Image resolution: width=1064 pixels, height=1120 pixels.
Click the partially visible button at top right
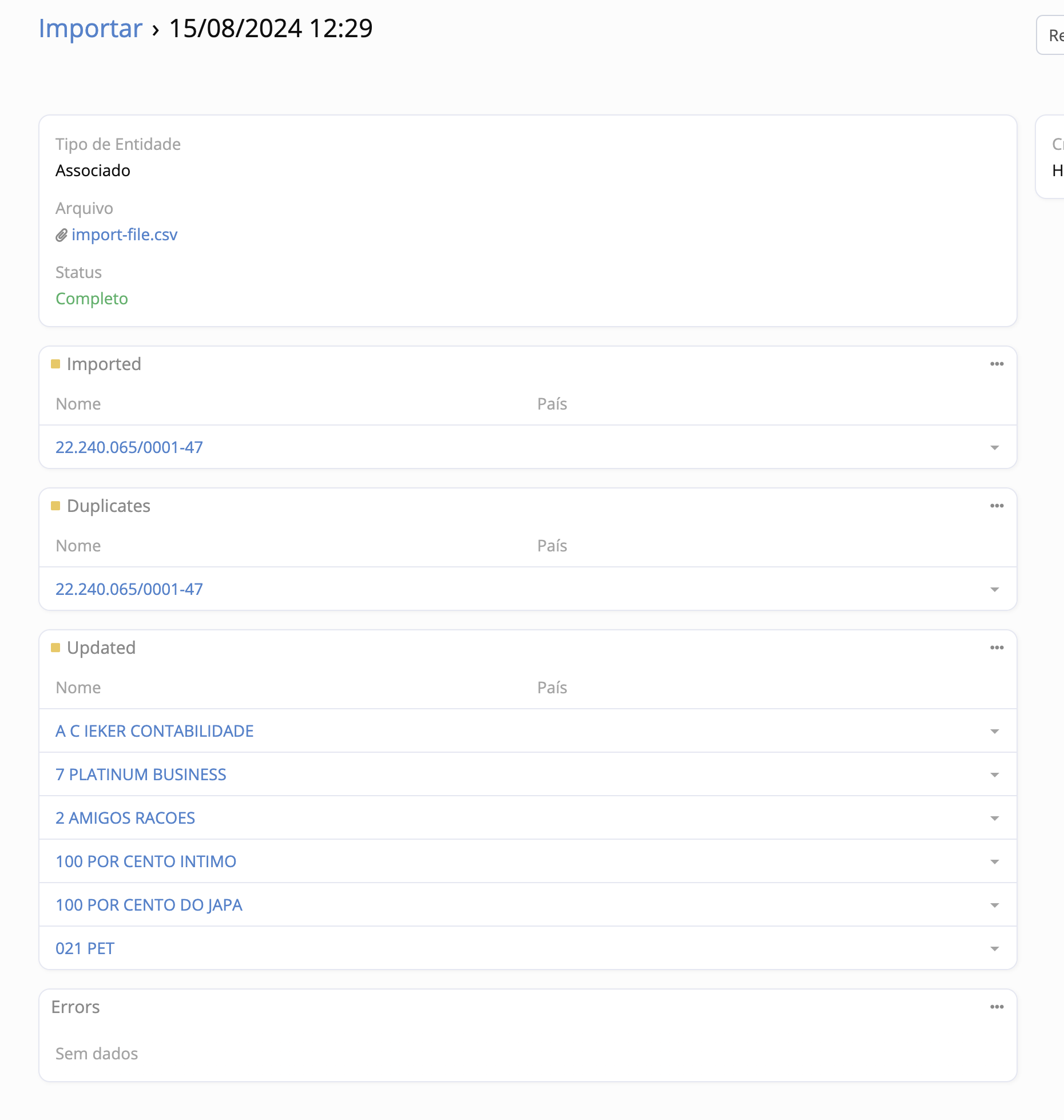pos(1053,35)
